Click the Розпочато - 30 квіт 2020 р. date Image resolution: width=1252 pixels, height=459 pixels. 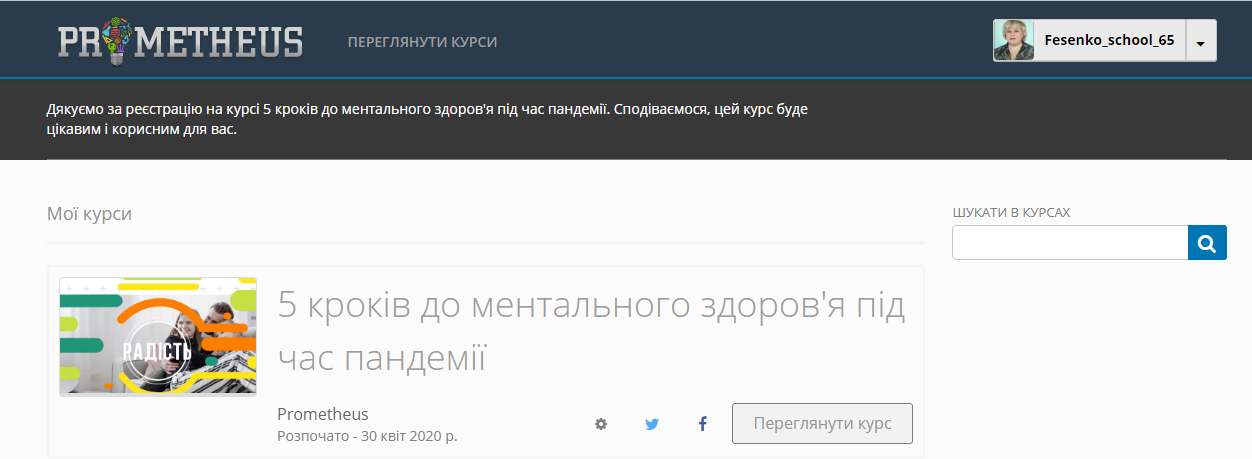pos(367,436)
